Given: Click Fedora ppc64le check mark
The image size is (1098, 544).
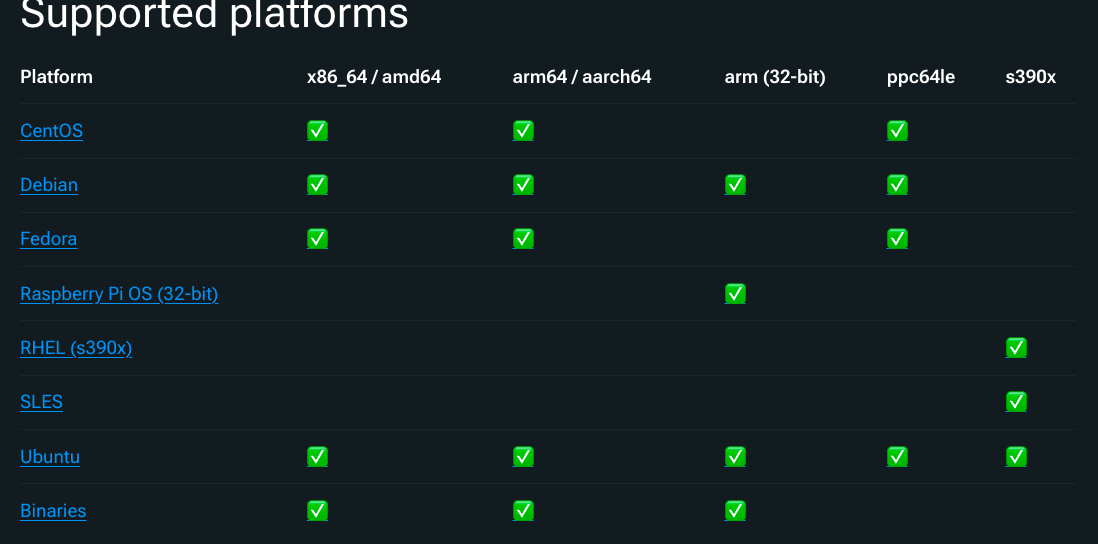Looking at the screenshot, I should click(x=897, y=239).
